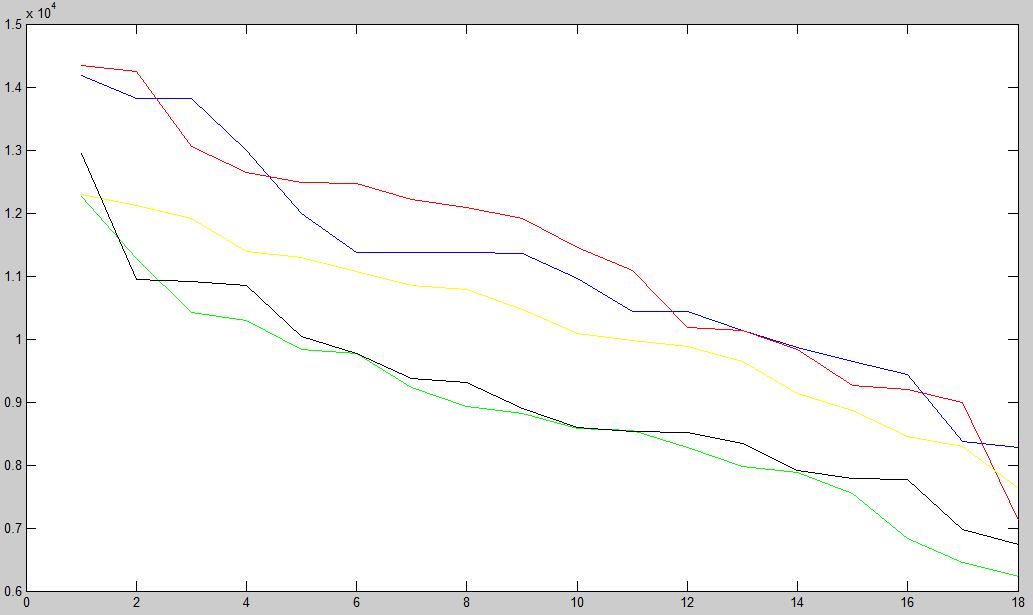Click the y-axis tick label 1.2
The height and width of the screenshot is (615, 1033).
(x=12, y=214)
